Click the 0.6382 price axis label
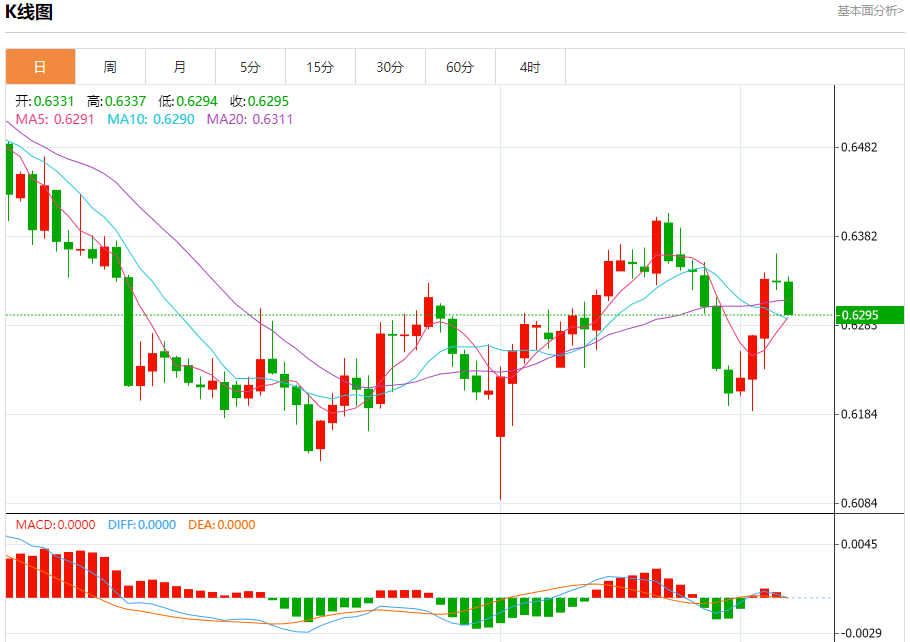 [x=859, y=236]
